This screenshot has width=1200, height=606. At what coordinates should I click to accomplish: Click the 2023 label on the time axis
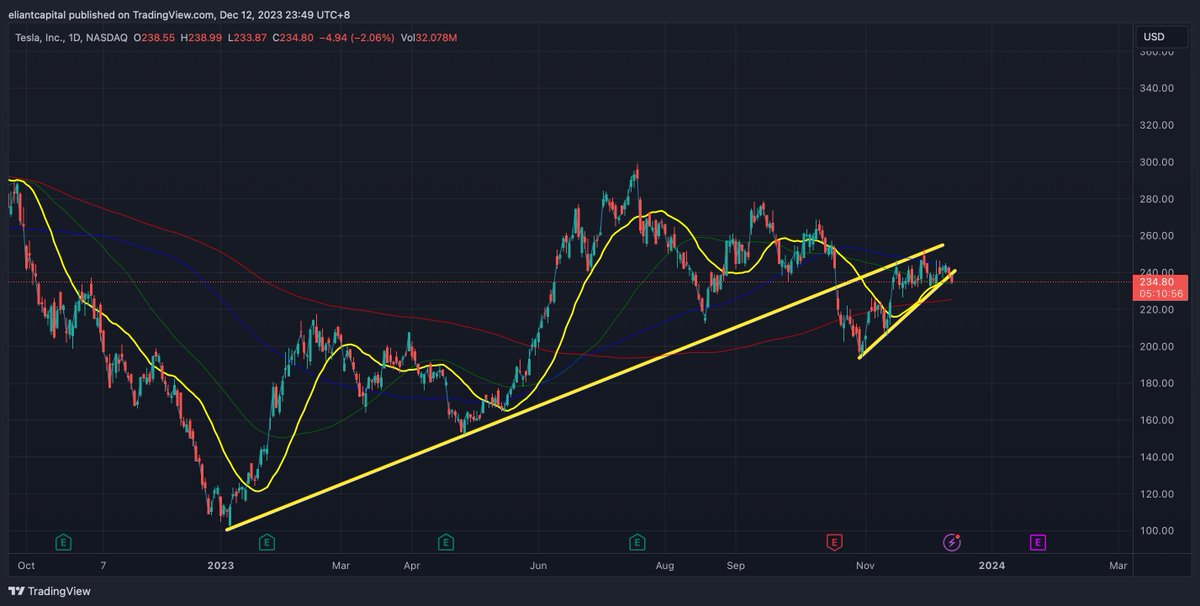[219, 566]
